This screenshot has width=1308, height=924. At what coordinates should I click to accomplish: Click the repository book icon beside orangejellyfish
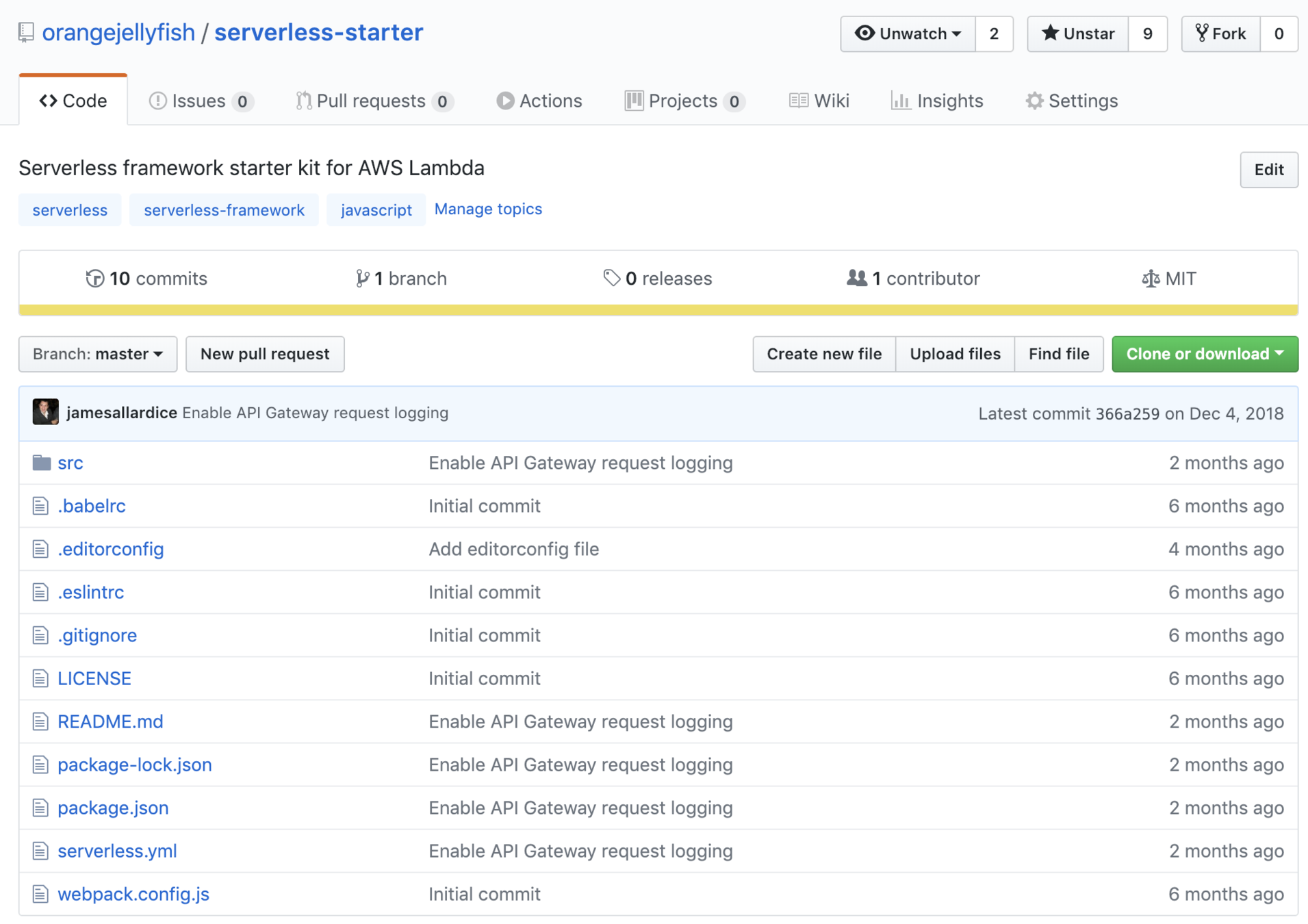26,33
